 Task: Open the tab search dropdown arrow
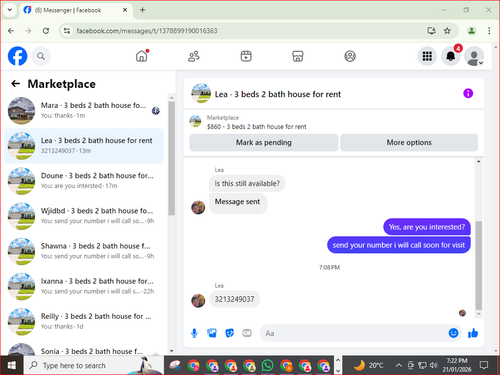(10, 10)
